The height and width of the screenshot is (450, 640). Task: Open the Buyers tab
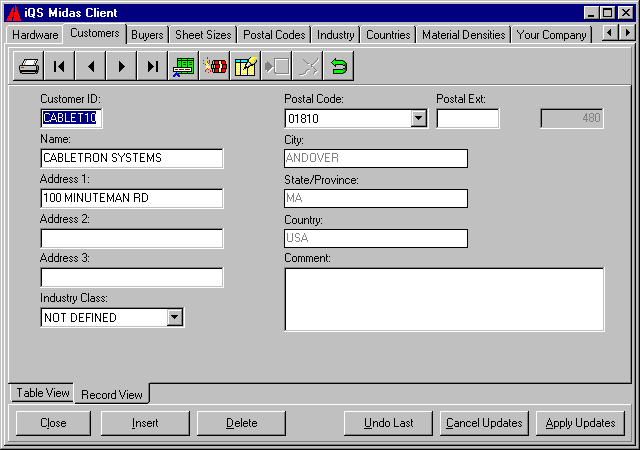point(147,35)
